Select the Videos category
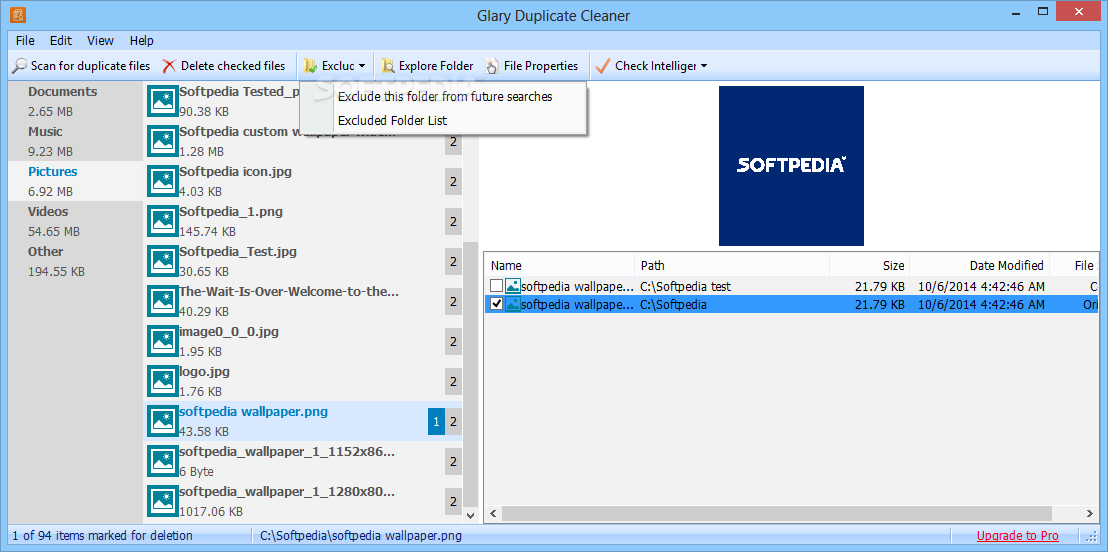 (x=76, y=221)
